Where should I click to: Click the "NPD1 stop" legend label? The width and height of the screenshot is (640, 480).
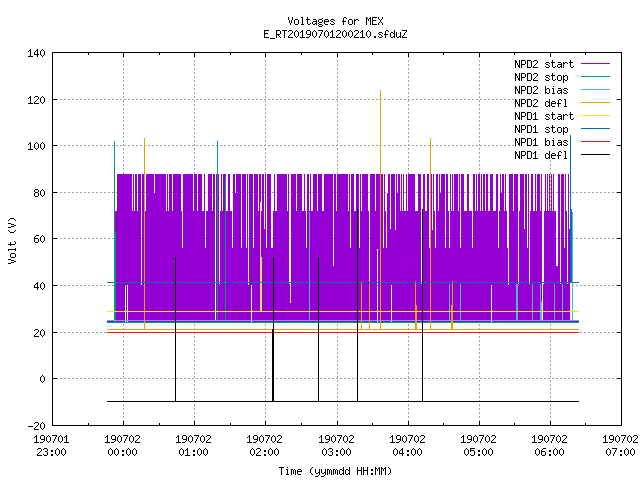(541, 129)
